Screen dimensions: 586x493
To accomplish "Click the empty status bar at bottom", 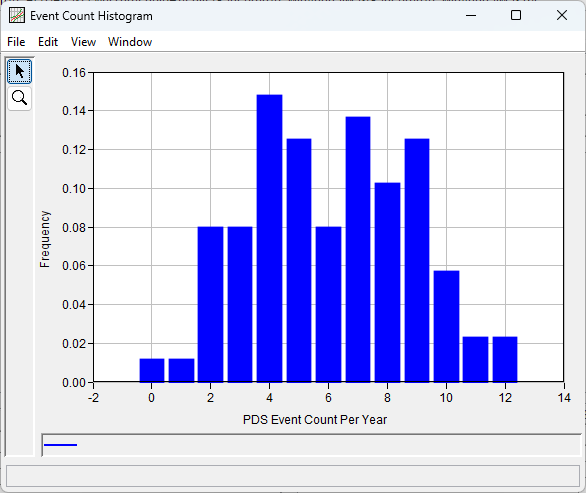I will pos(293,476).
